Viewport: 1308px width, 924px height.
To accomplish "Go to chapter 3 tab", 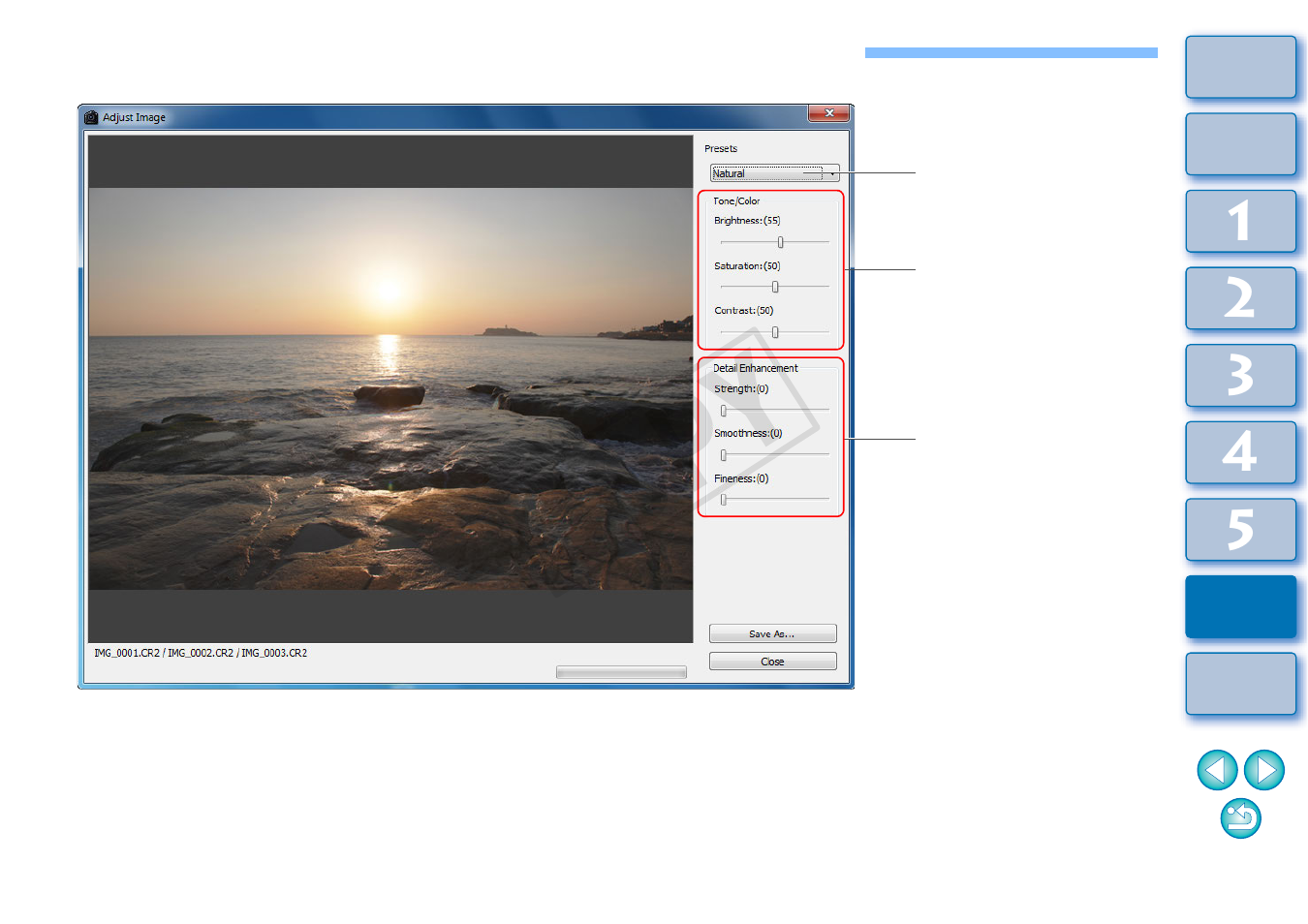I will (1240, 376).
